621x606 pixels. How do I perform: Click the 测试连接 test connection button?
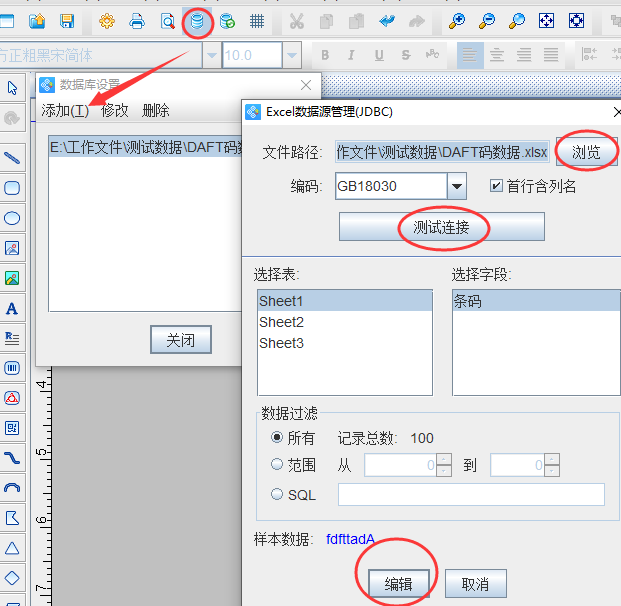[441, 227]
